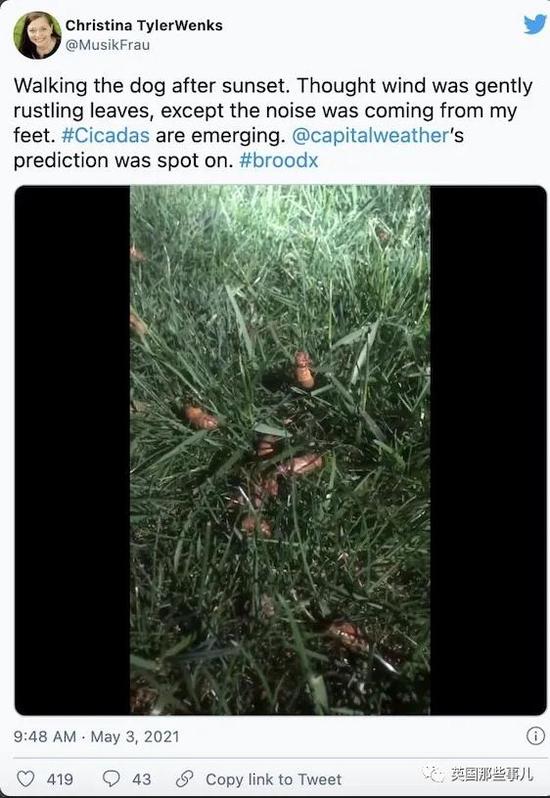Open the #broodx hashtag
The width and height of the screenshot is (550, 798).
pyautogui.click(x=278, y=160)
